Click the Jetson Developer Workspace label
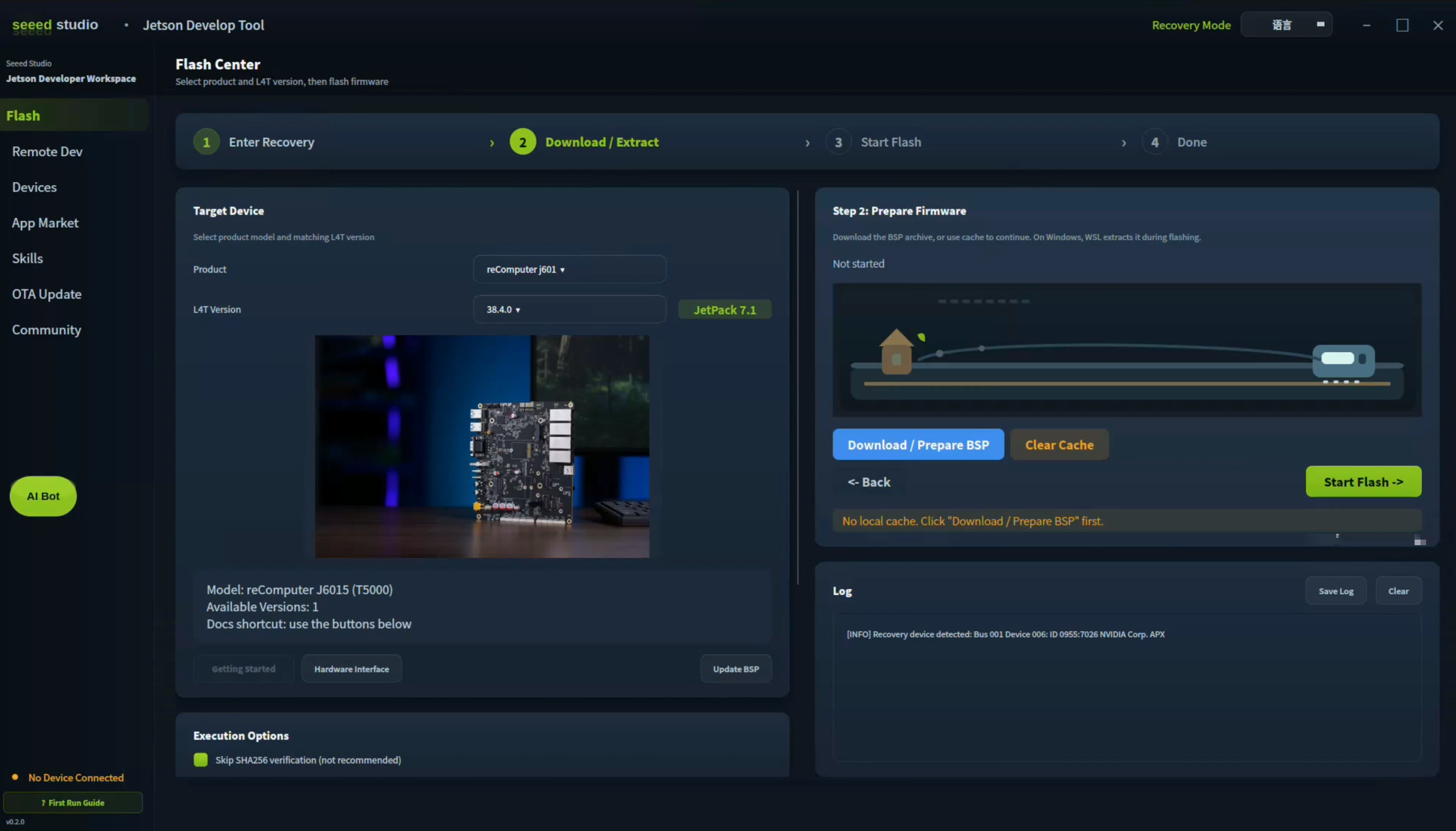Image resolution: width=1456 pixels, height=831 pixels. pos(71,79)
